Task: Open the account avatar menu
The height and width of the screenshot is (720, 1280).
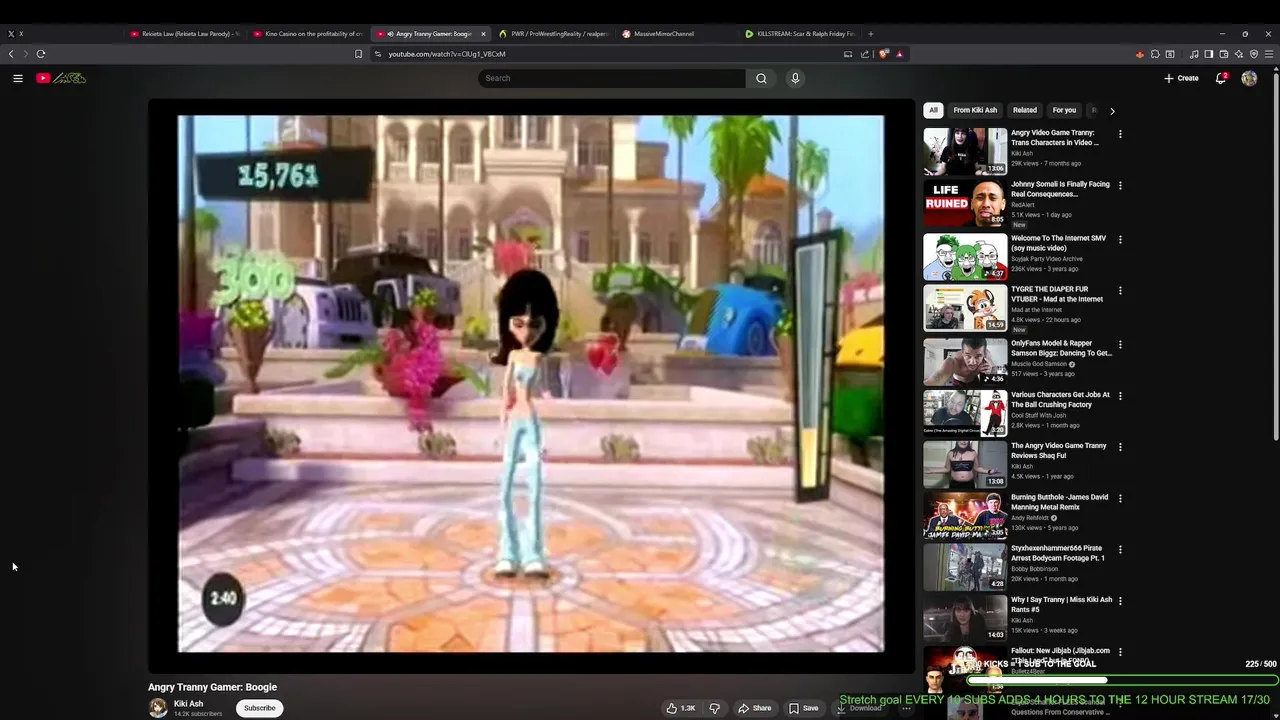Action: (1249, 78)
